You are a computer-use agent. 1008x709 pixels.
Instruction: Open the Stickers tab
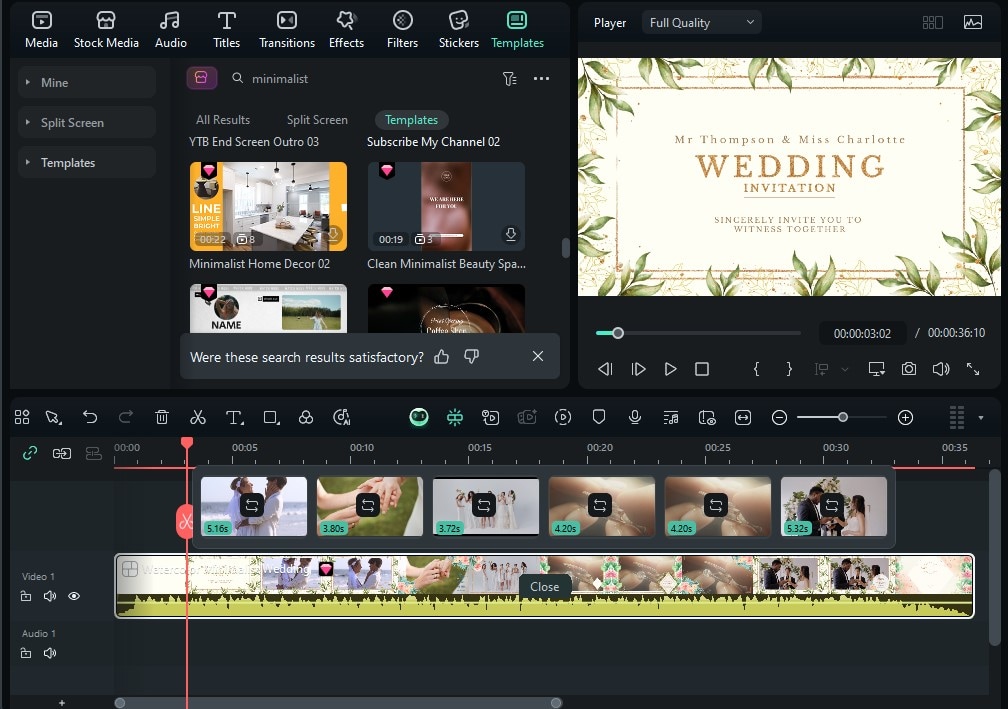[x=458, y=30]
